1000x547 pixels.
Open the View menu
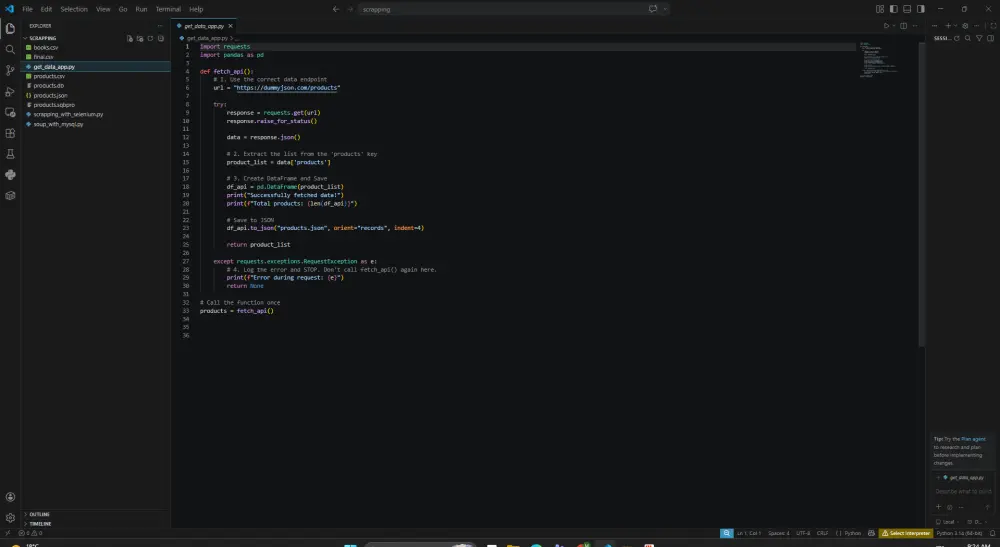click(x=103, y=9)
